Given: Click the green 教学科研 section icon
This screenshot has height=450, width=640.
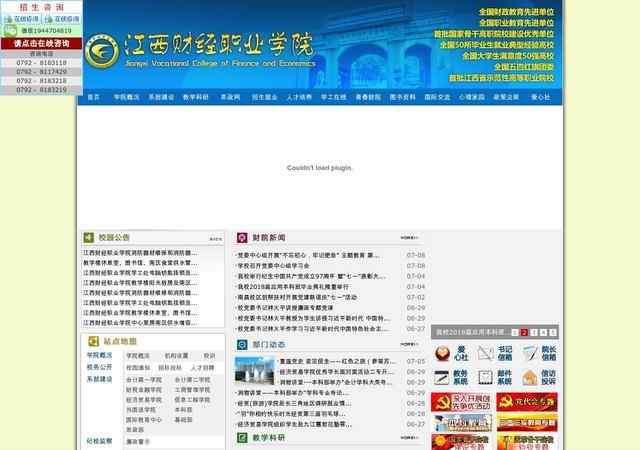Looking at the screenshot, I should pyautogui.click(x=242, y=438).
